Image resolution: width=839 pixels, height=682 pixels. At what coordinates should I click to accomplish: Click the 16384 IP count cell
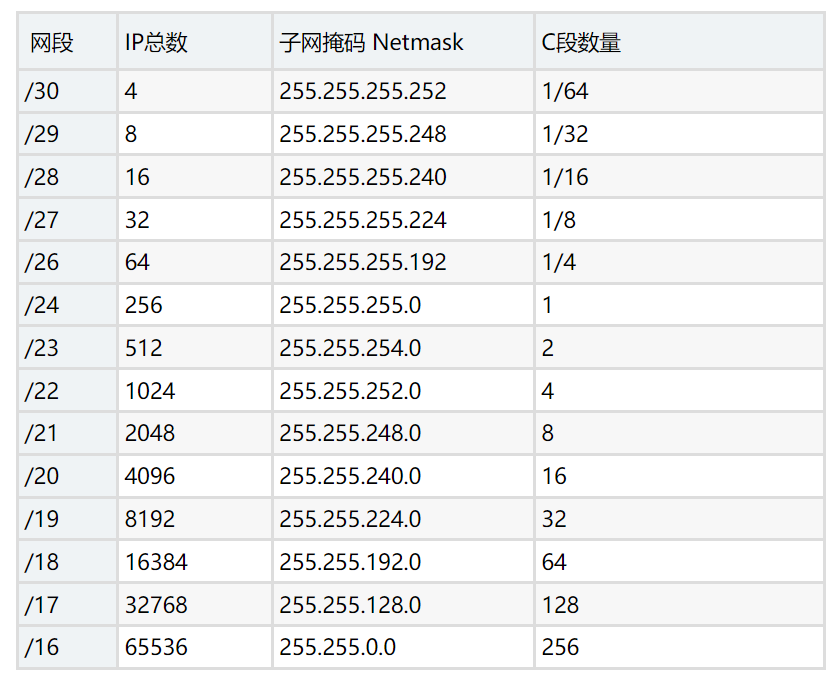point(195,562)
